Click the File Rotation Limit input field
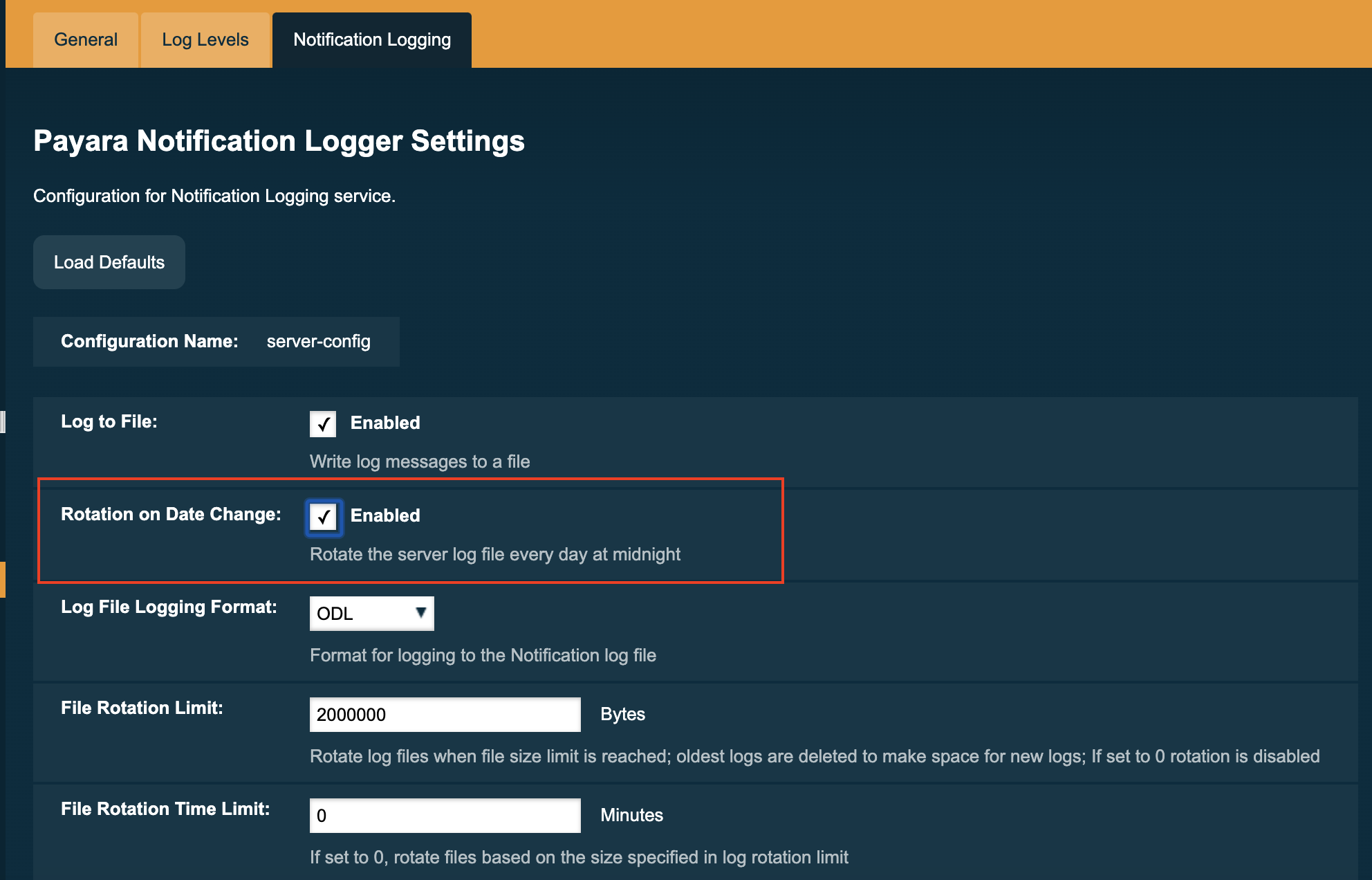This screenshot has width=1372, height=880. [445, 714]
